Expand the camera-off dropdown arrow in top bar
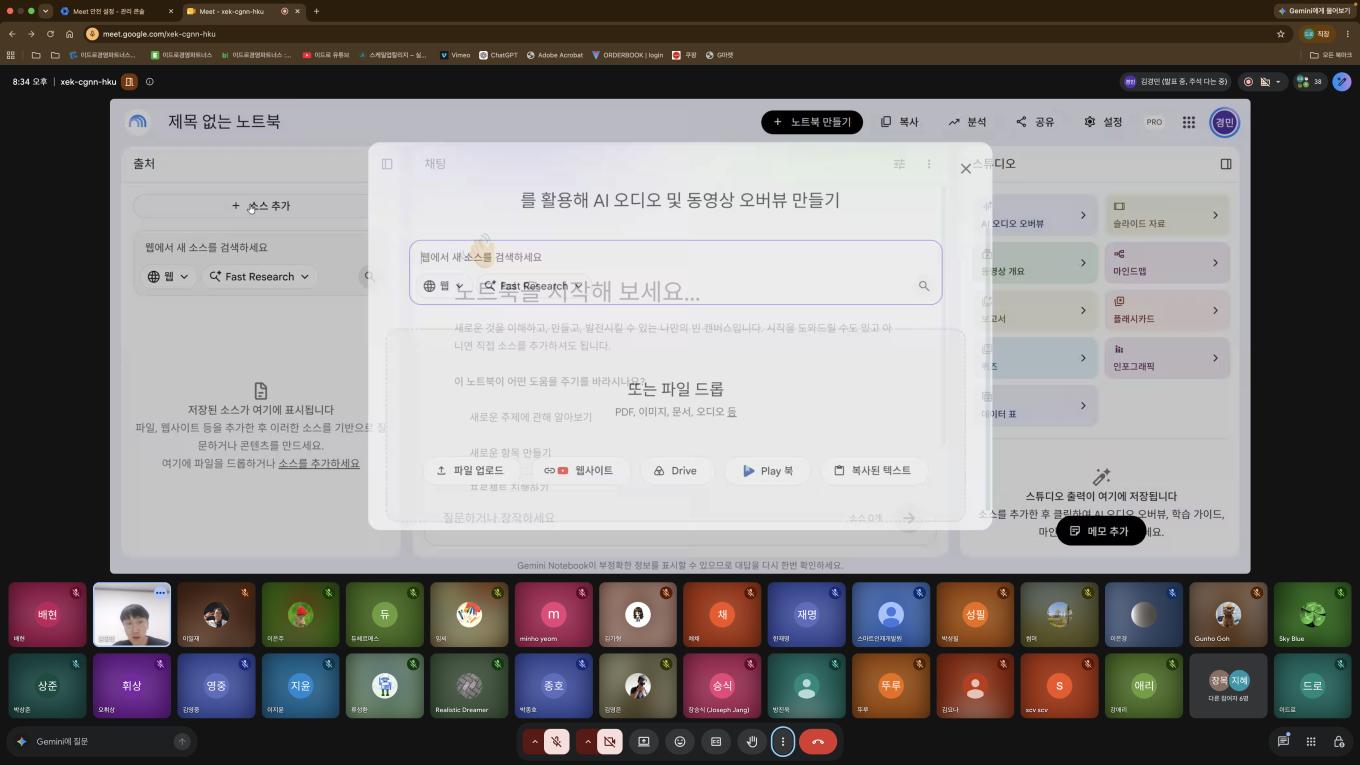Screen dimensions: 1360x765 point(1278,82)
